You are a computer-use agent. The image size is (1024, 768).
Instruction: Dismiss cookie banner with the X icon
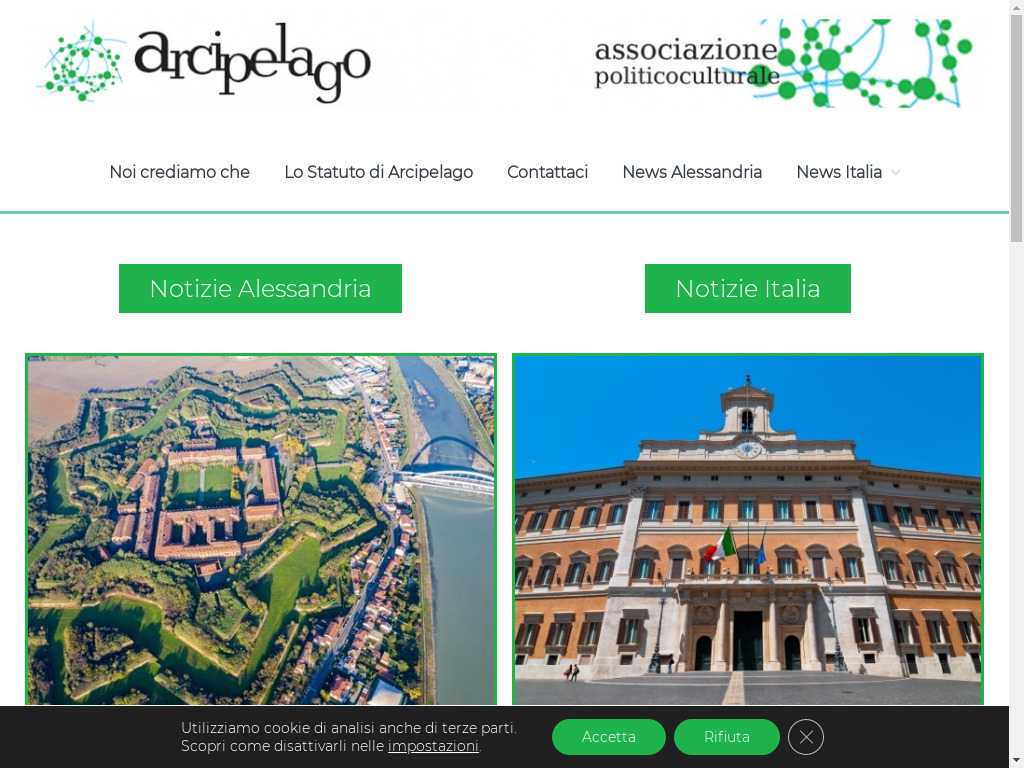(x=805, y=737)
